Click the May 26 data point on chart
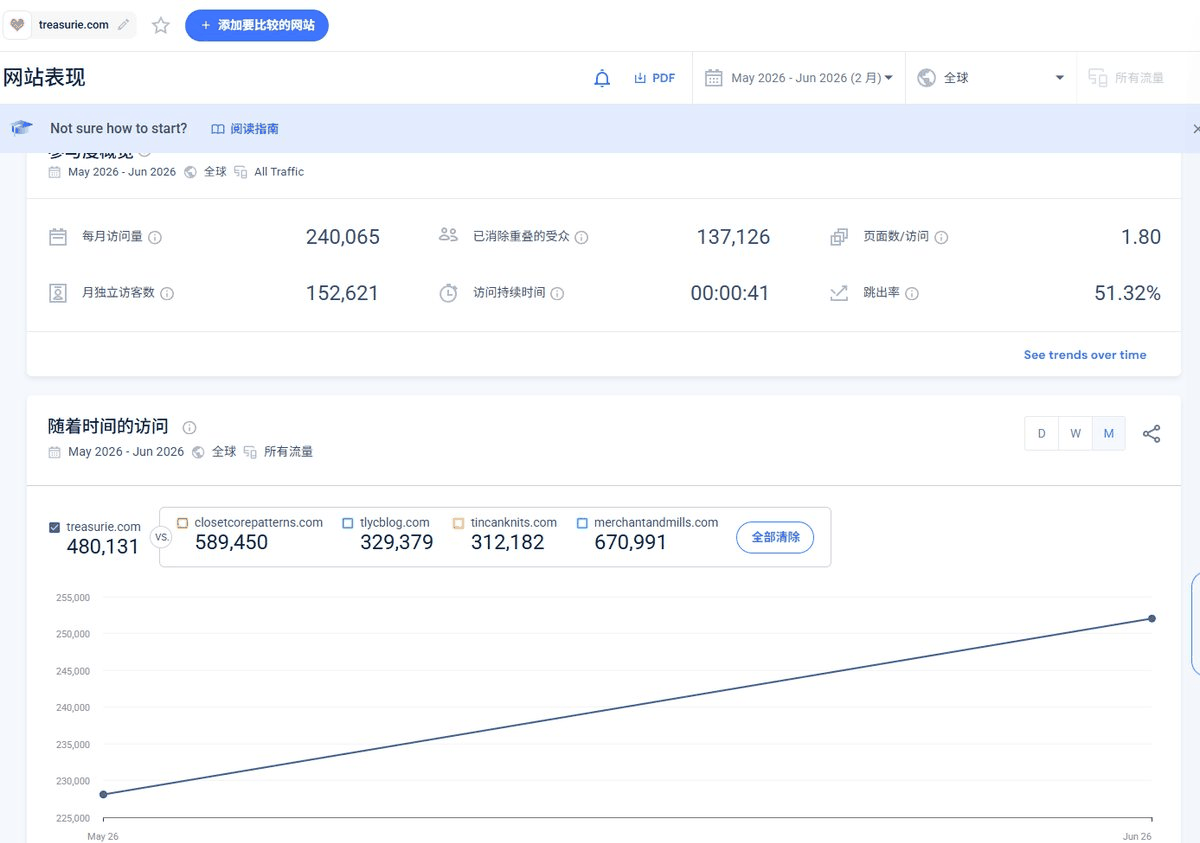The height and width of the screenshot is (843, 1200). click(103, 794)
